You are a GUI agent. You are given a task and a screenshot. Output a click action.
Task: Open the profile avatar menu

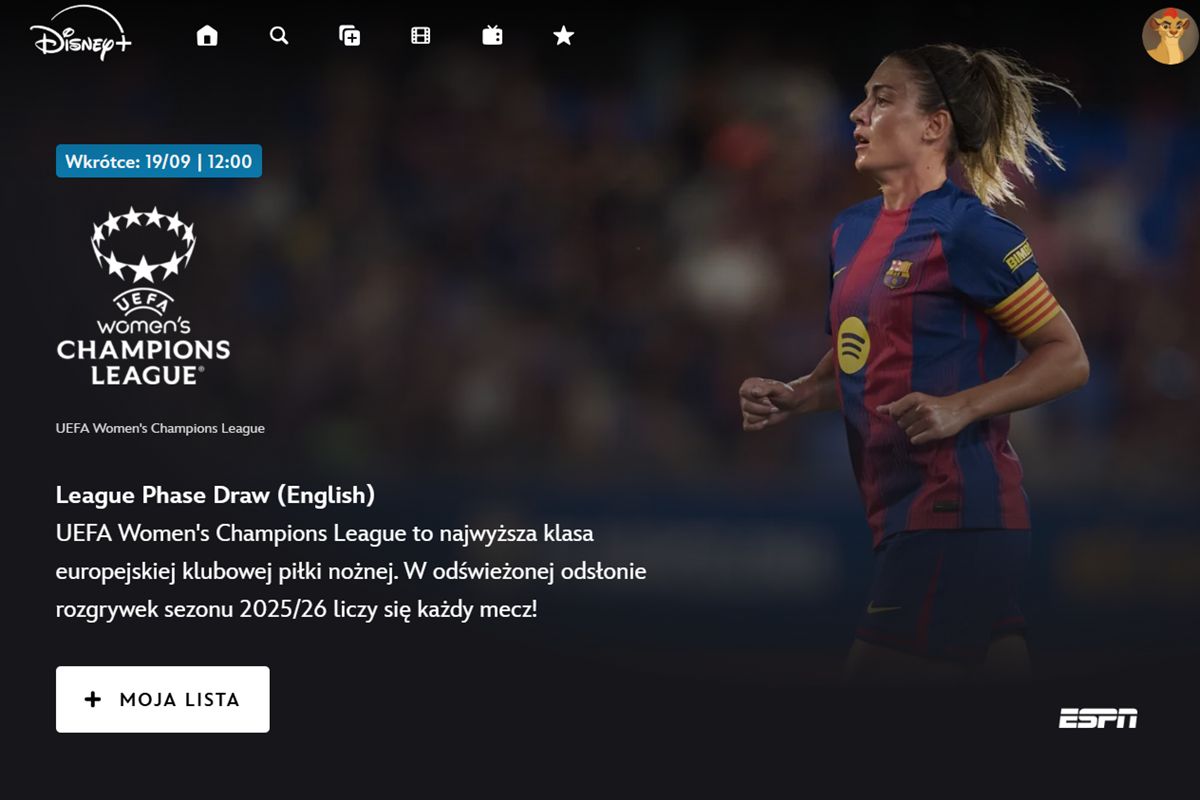(x=1170, y=36)
